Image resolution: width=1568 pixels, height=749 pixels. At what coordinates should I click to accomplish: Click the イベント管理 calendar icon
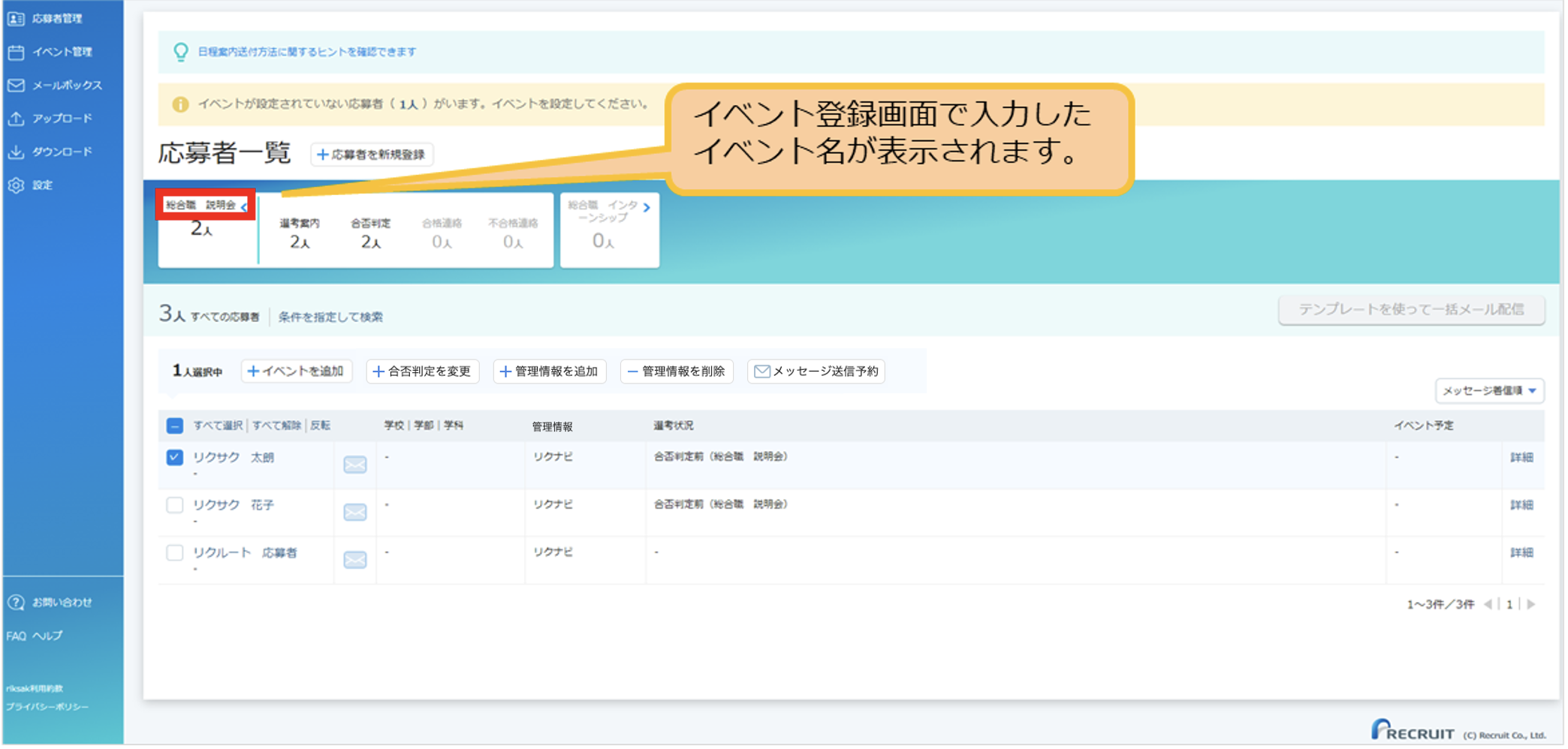(17, 52)
